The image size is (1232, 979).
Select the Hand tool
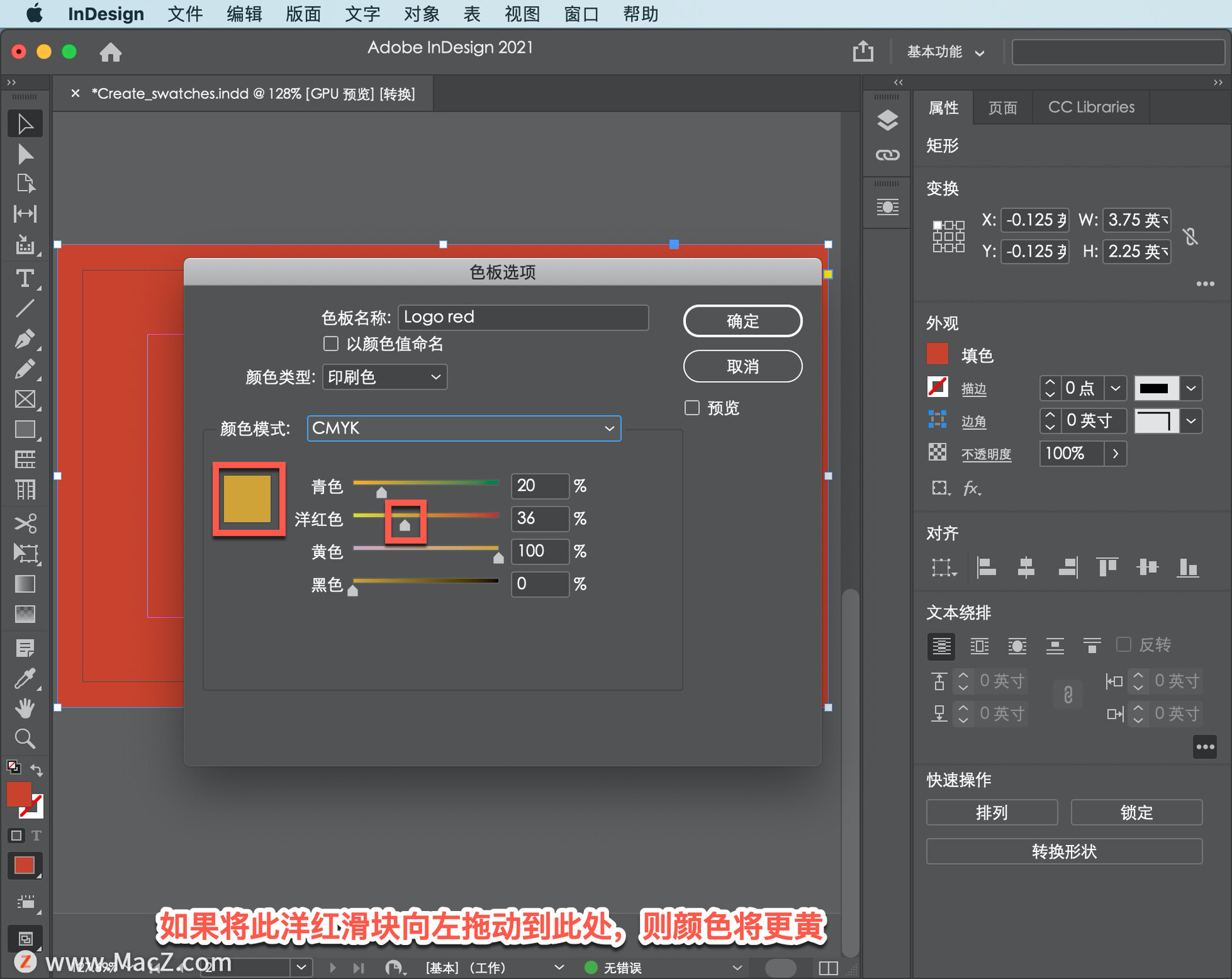tap(24, 708)
